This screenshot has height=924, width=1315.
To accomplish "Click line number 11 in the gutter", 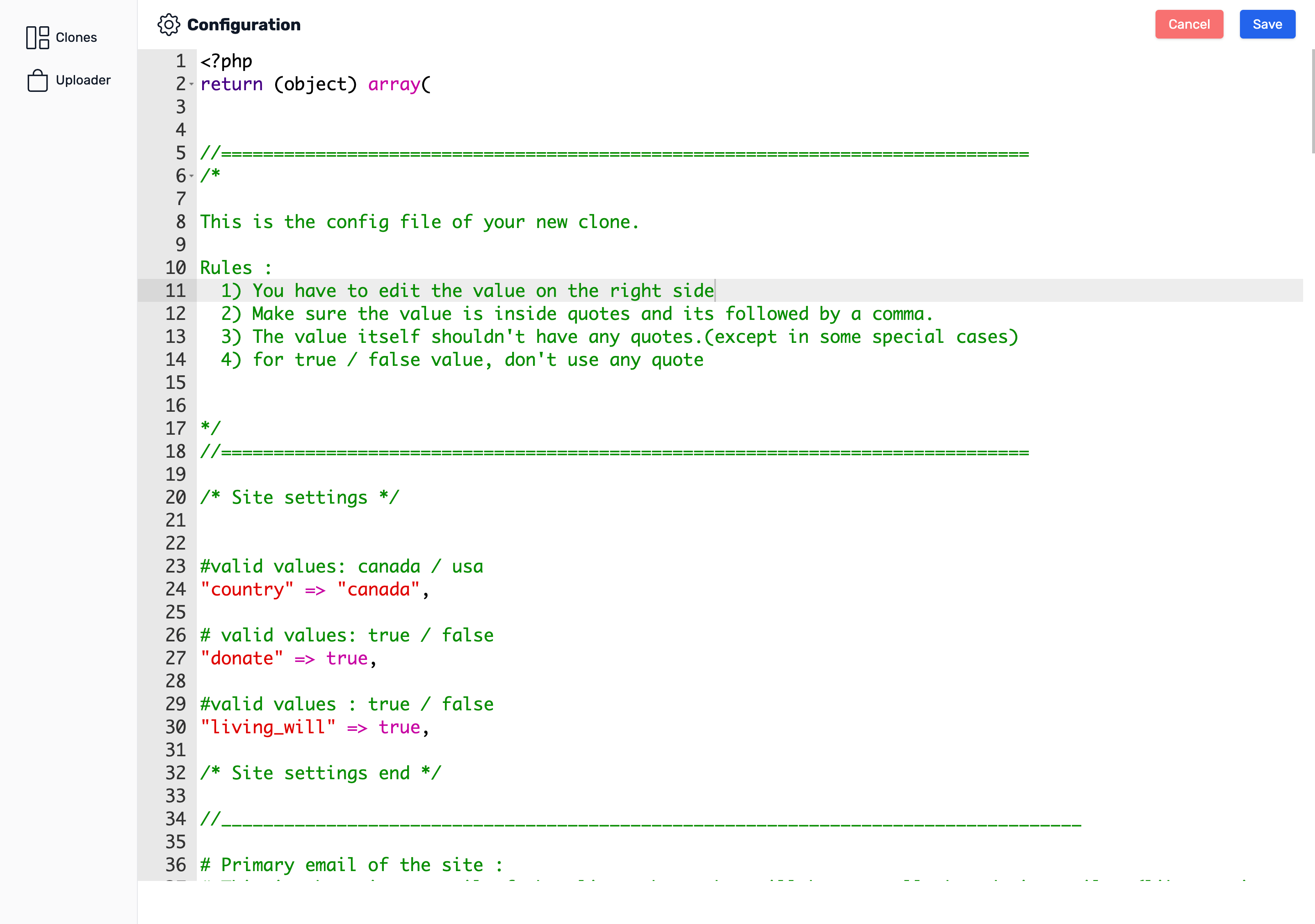I will [176, 290].
